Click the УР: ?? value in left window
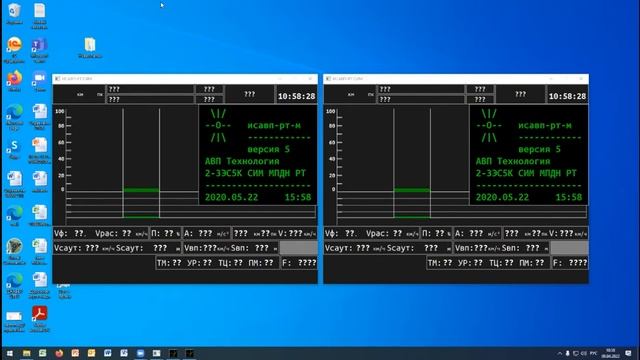 click(200, 263)
